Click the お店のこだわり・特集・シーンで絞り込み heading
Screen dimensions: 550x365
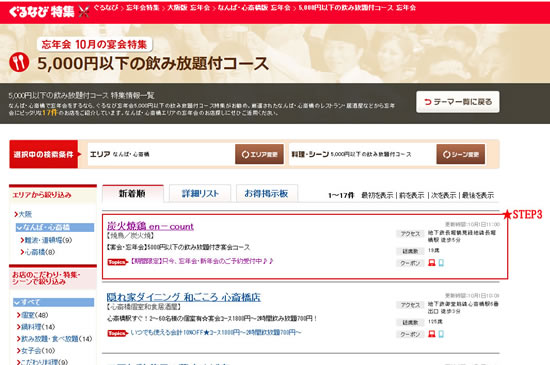[46, 278]
